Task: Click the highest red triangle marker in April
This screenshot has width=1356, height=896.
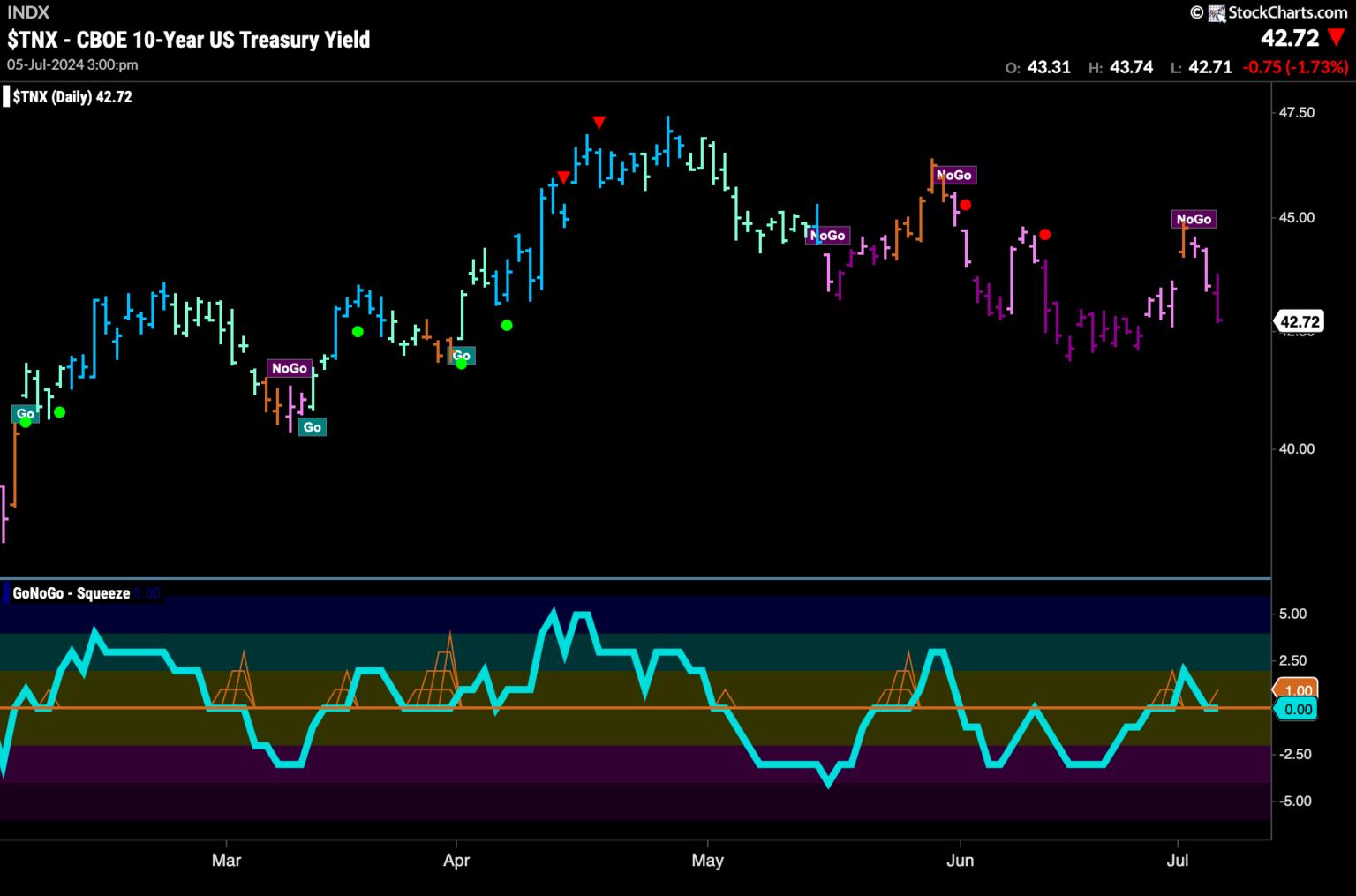Action: pos(599,122)
